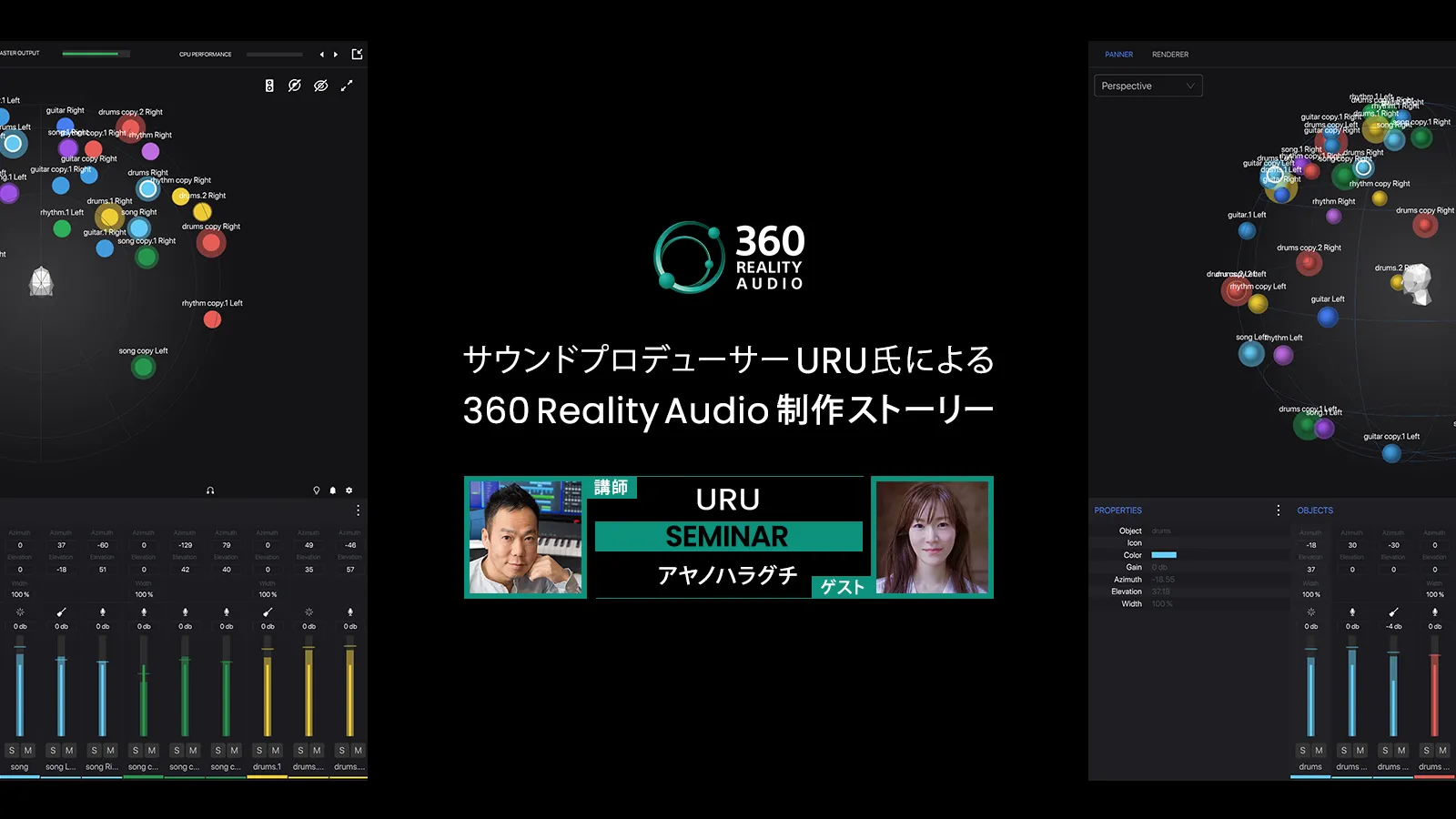Screen dimensions: 1456x819
Task: Solo the song L... channel
Action: pos(53,751)
